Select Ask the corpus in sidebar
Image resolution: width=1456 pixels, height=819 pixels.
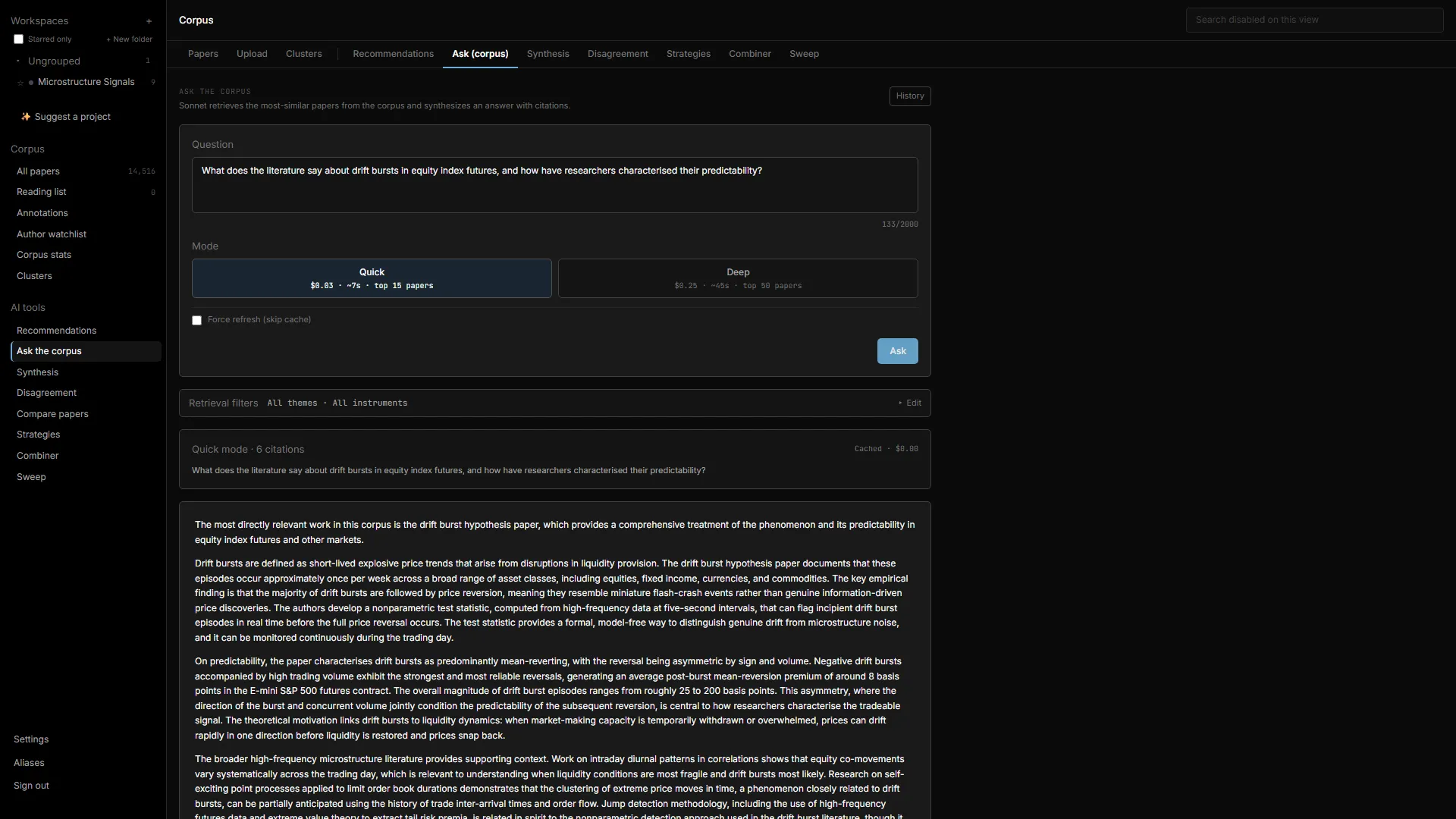(x=86, y=351)
